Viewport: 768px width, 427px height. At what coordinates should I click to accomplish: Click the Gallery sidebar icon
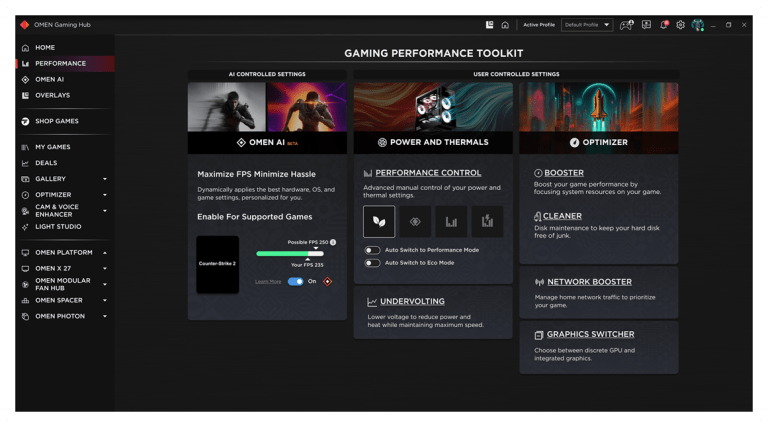click(25, 179)
